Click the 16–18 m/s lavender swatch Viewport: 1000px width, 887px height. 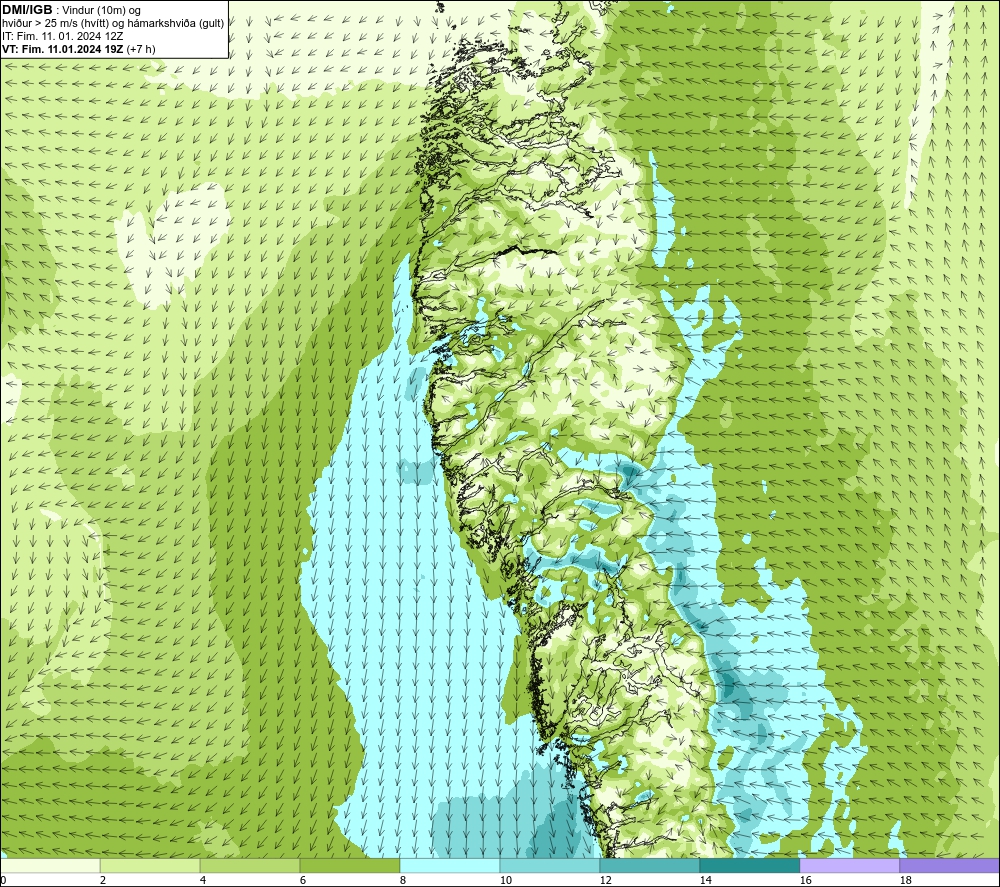pos(849,865)
